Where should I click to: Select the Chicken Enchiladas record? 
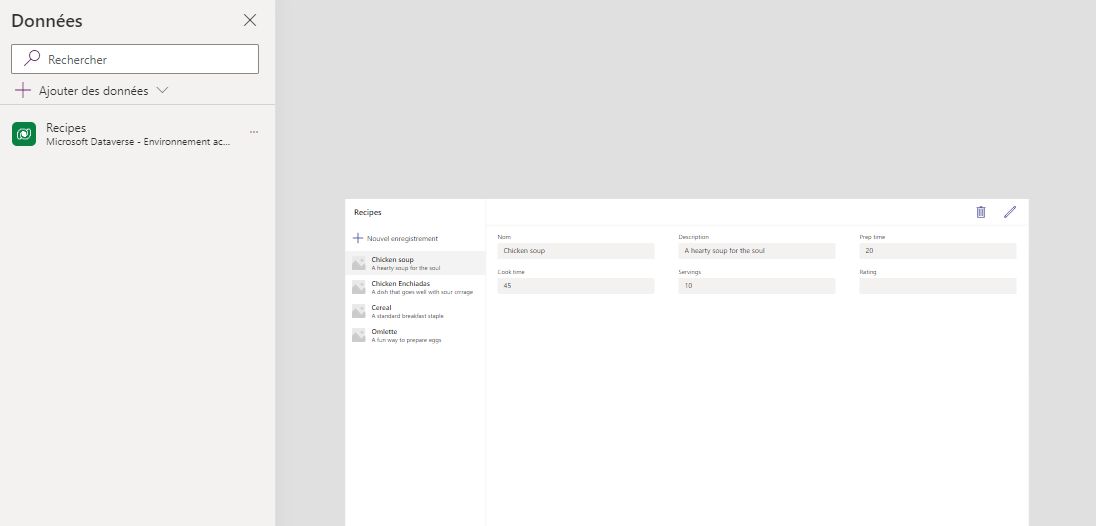coord(415,287)
